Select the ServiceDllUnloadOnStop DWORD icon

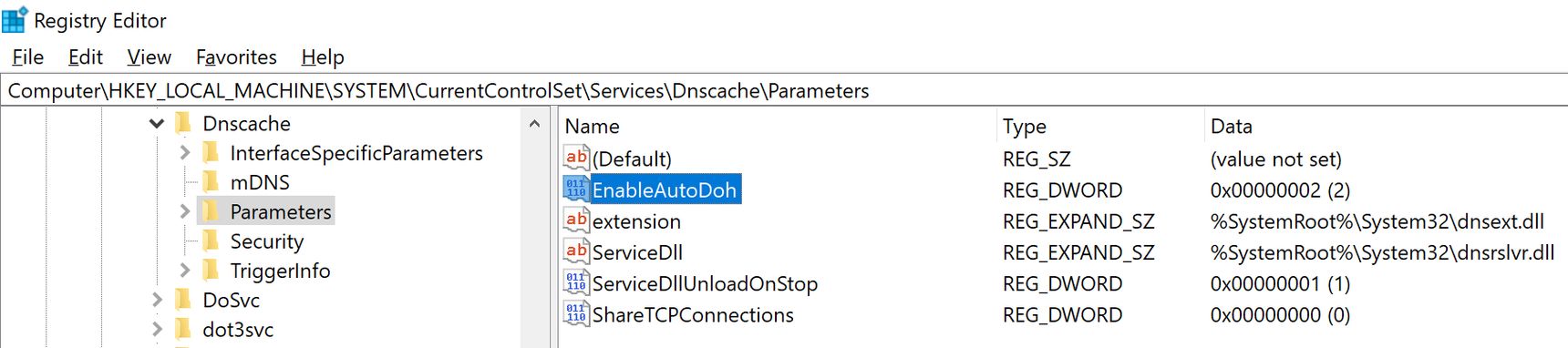576,283
